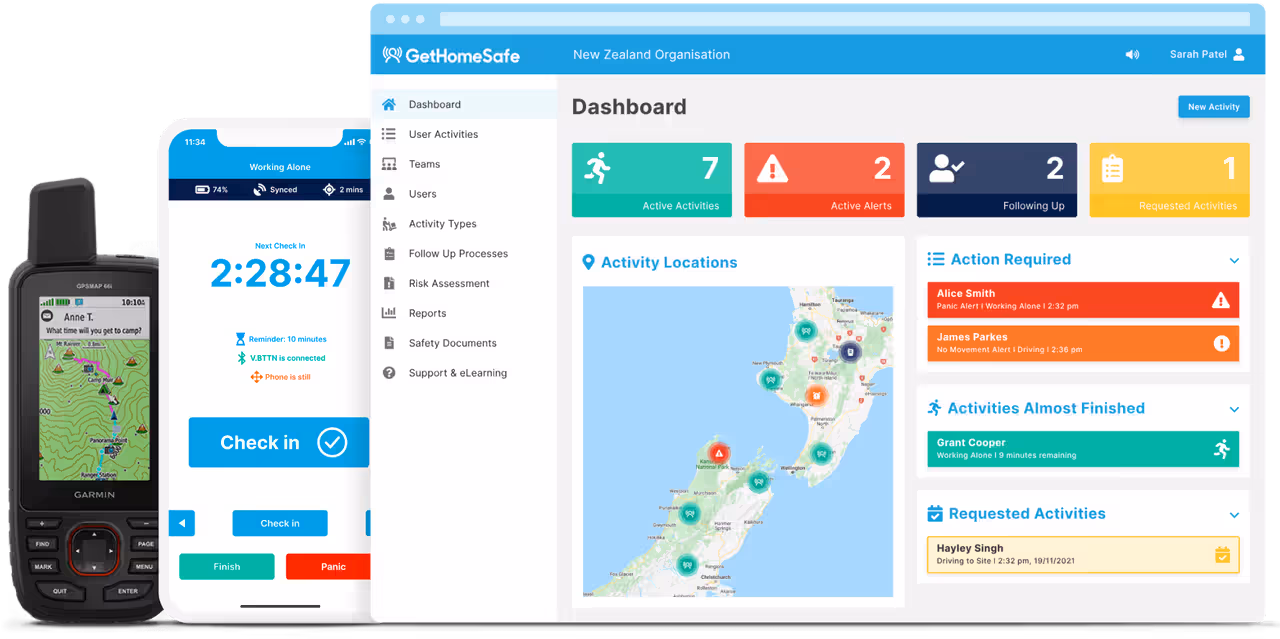The image size is (1280, 639).
Task: Tap the large Check in button
Action: tap(278, 443)
